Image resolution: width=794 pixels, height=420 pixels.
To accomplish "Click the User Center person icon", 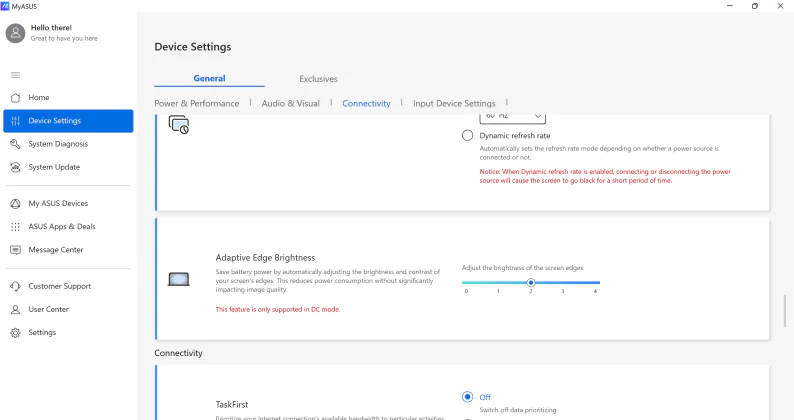I will tap(16, 310).
